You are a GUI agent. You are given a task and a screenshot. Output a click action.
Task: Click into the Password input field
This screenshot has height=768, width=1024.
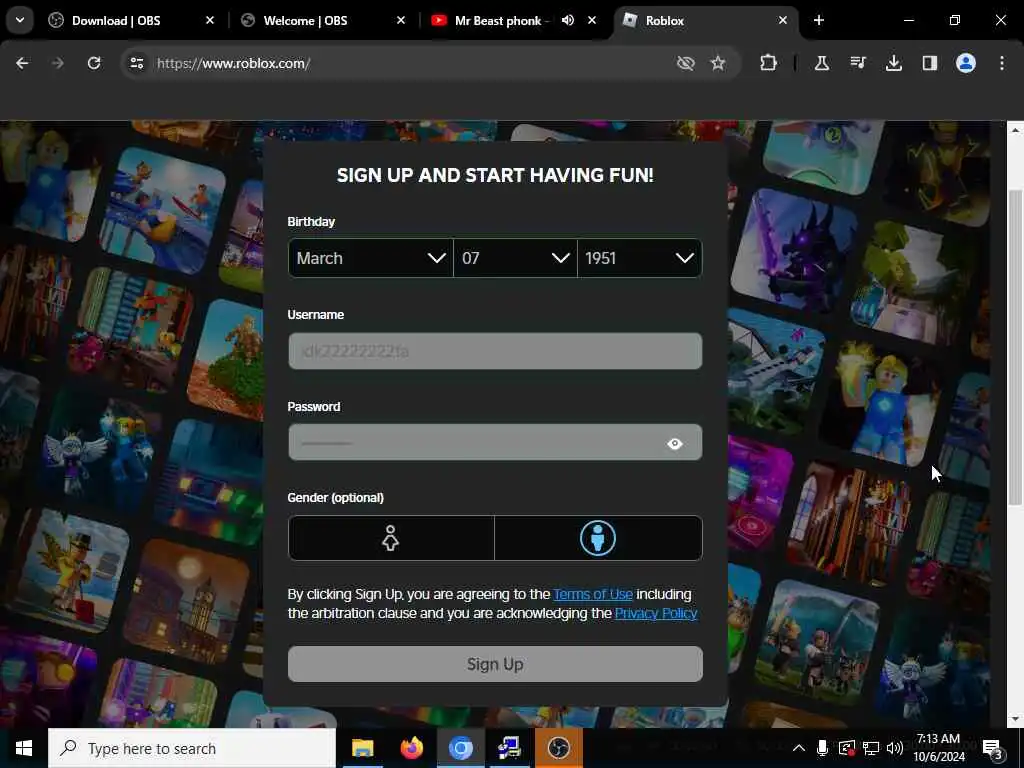(x=495, y=443)
